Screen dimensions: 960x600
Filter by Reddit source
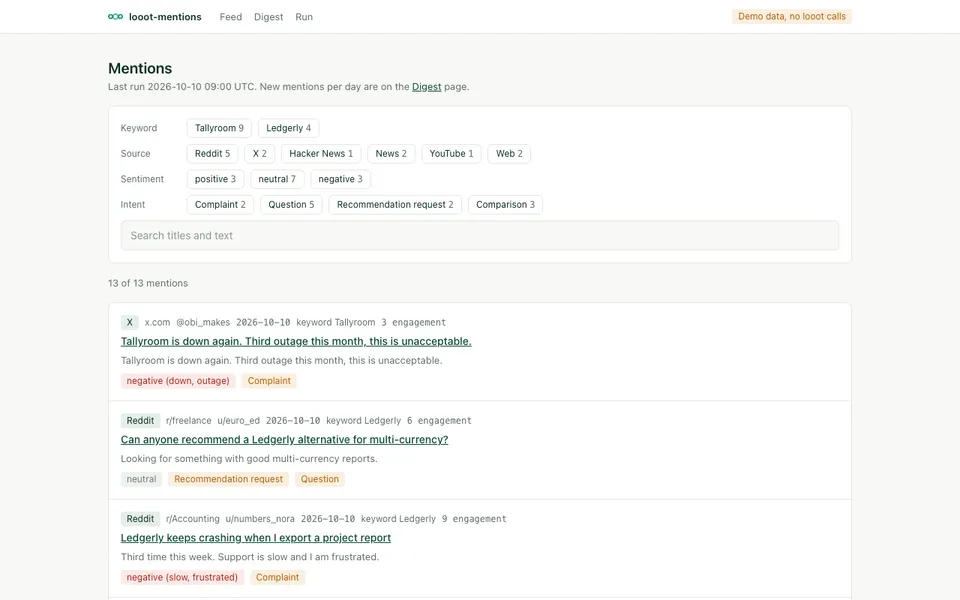point(212,154)
